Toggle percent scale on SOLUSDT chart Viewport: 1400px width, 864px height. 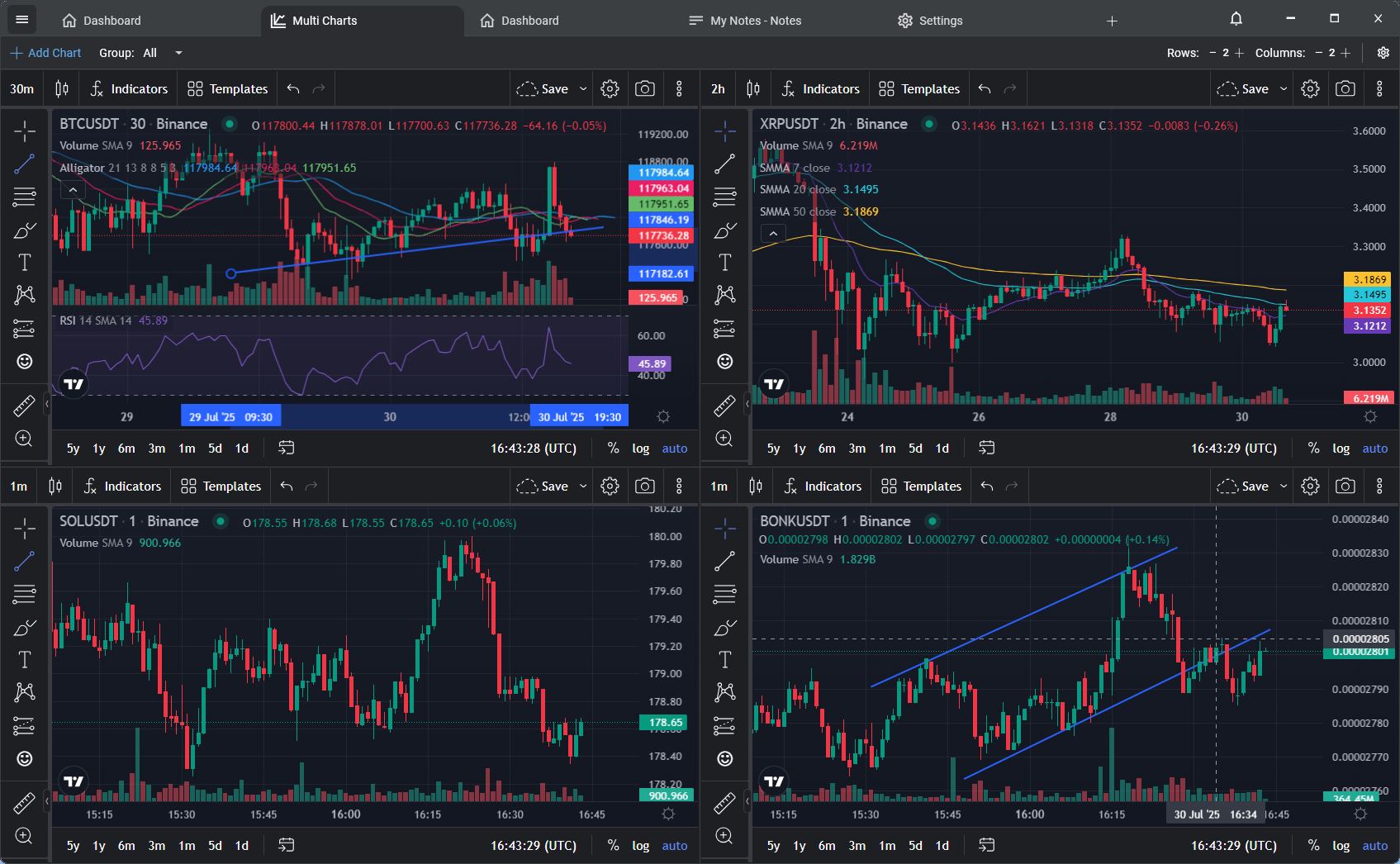[x=613, y=845]
